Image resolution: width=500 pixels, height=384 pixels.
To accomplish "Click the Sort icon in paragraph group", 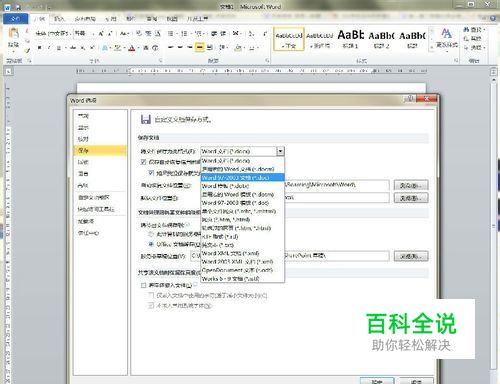I will pyautogui.click(x=251, y=33).
